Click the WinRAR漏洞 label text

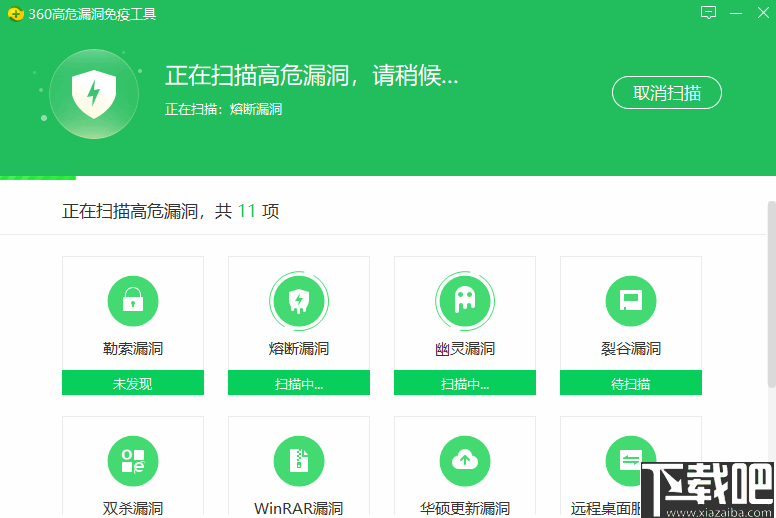[298, 509]
